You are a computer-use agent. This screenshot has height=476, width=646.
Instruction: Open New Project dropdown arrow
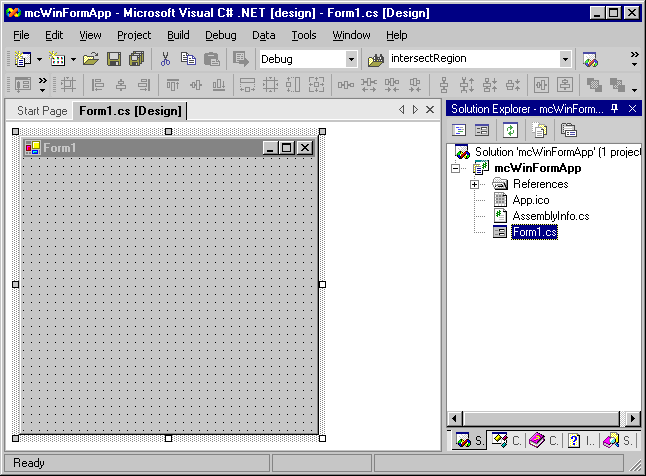tap(39, 59)
